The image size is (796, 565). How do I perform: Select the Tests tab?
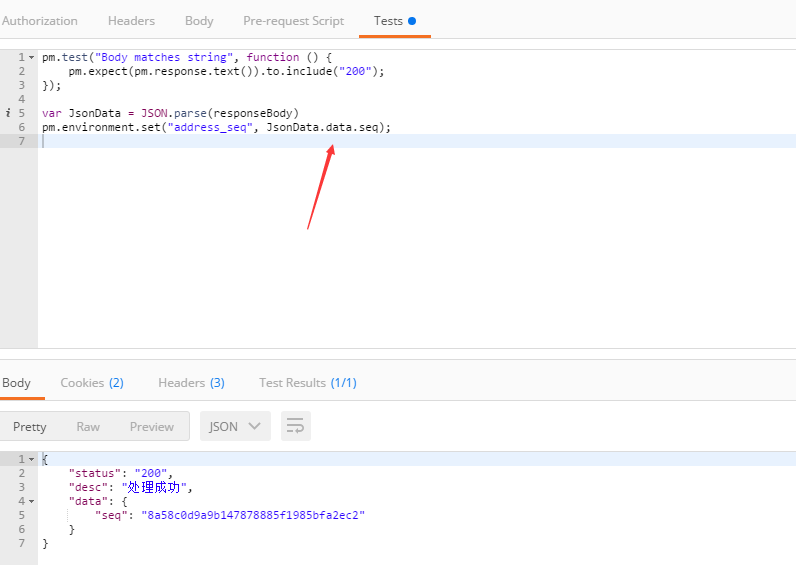394,21
